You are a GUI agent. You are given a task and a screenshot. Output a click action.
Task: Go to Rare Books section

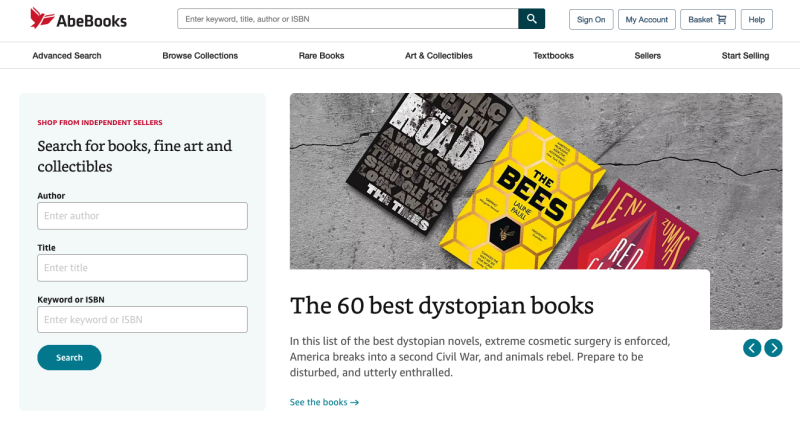321,56
